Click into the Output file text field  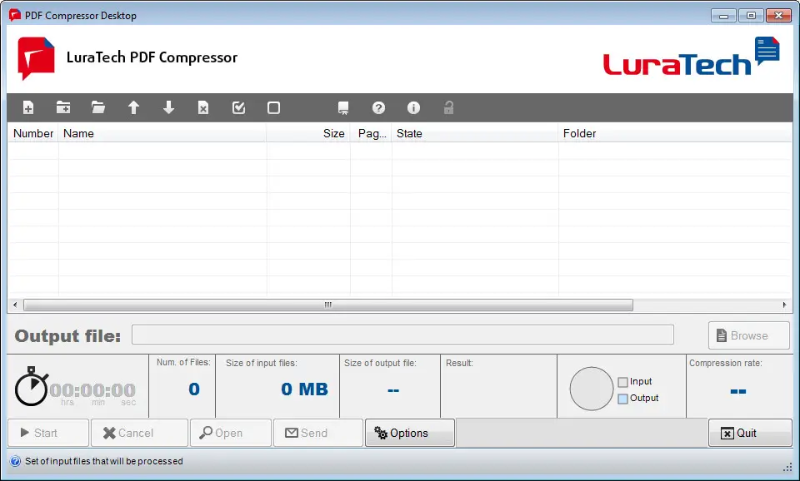[x=402, y=335]
